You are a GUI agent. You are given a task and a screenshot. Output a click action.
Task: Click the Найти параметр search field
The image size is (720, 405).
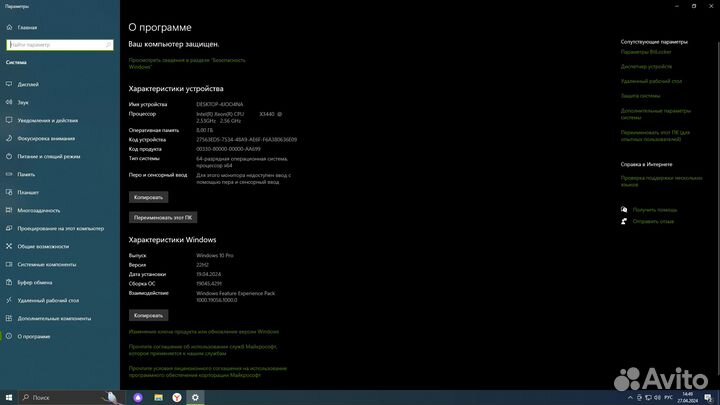(60, 45)
